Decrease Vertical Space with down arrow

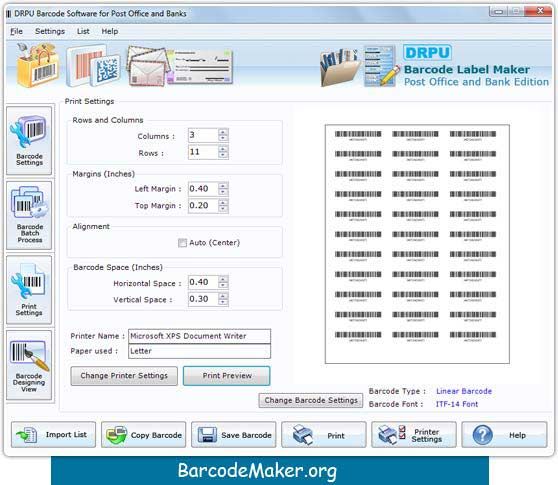(223, 302)
